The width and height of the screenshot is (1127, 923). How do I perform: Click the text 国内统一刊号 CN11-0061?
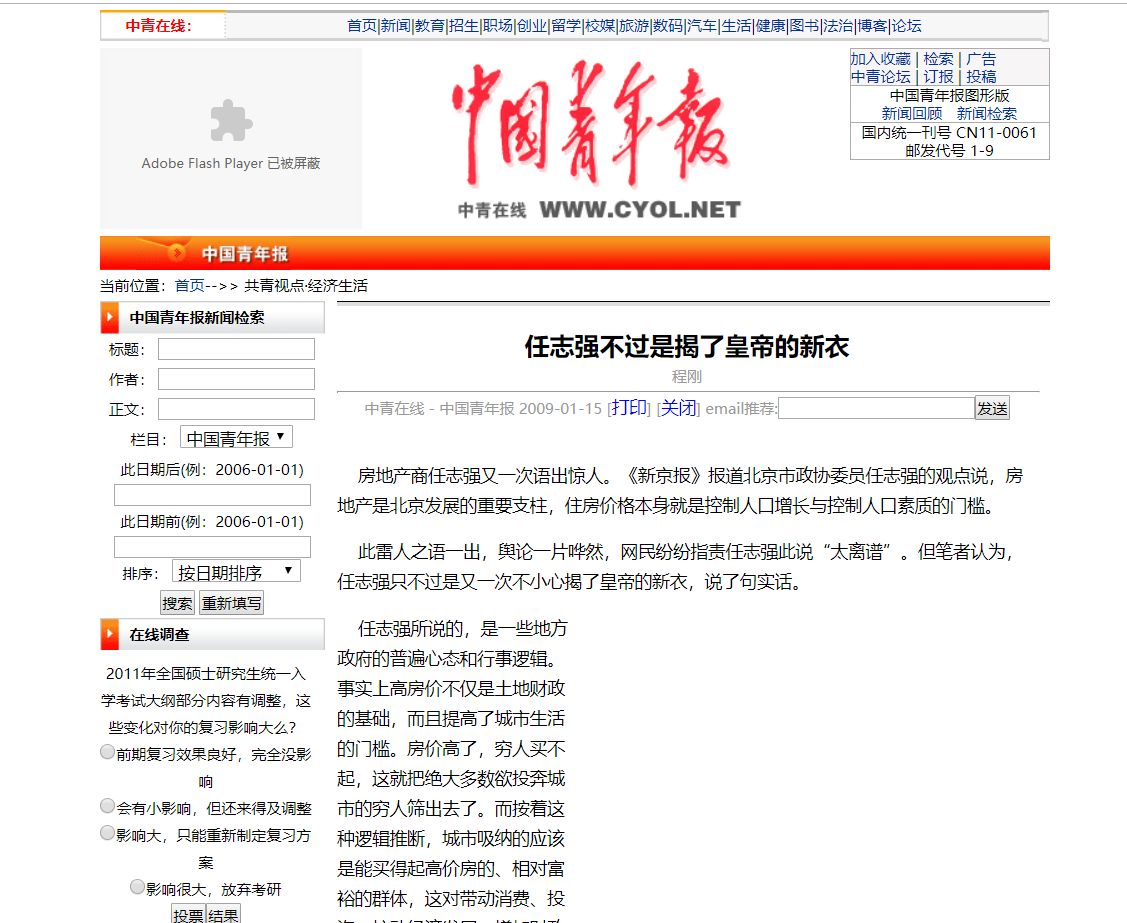tap(949, 132)
